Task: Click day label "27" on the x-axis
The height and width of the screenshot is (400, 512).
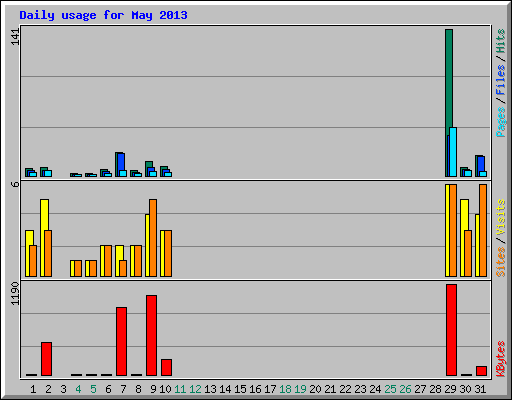Action: tap(420, 389)
